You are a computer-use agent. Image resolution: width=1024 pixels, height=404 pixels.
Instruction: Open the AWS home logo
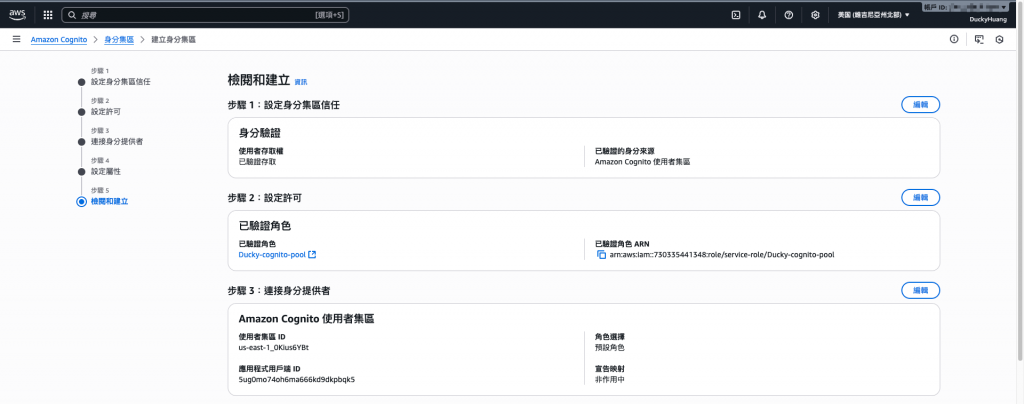click(x=18, y=14)
